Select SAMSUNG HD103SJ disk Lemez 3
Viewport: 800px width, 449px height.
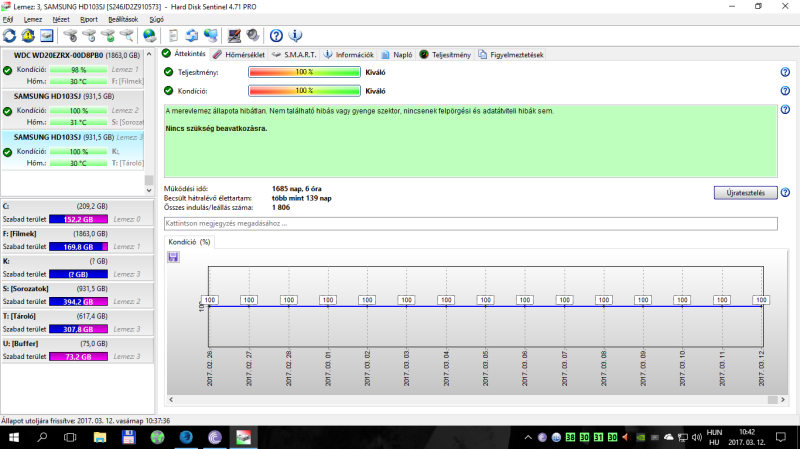click(x=73, y=150)
